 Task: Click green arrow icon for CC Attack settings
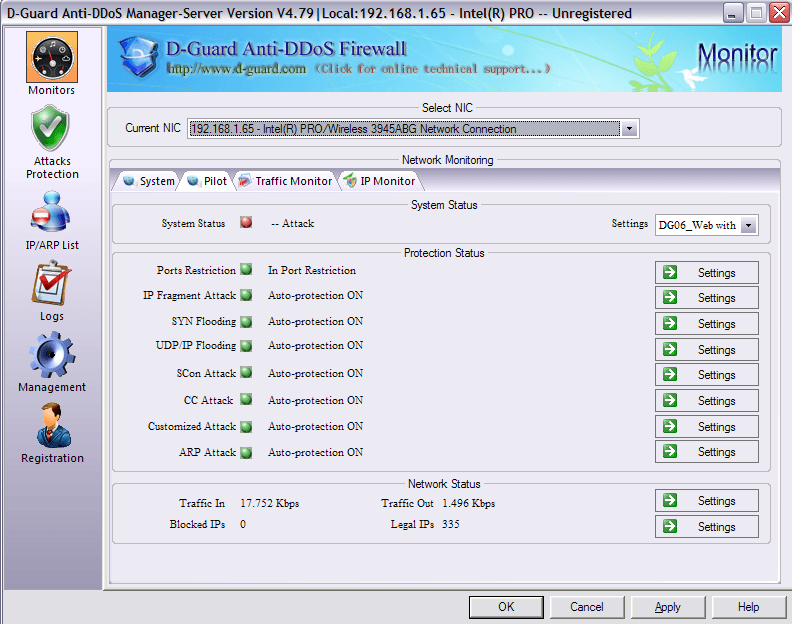pos(670,400)
